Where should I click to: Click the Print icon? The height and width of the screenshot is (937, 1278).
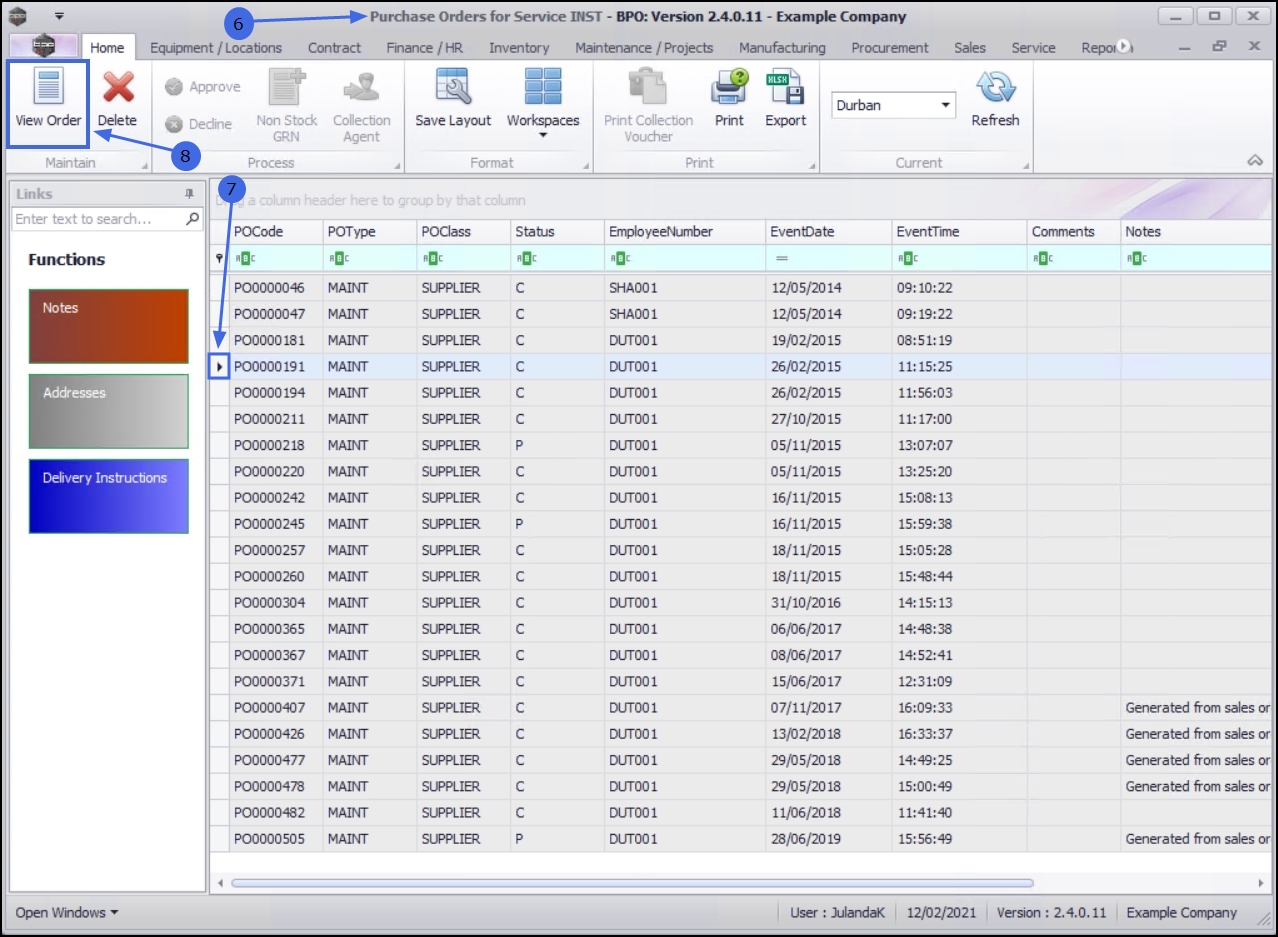point(729,88)
